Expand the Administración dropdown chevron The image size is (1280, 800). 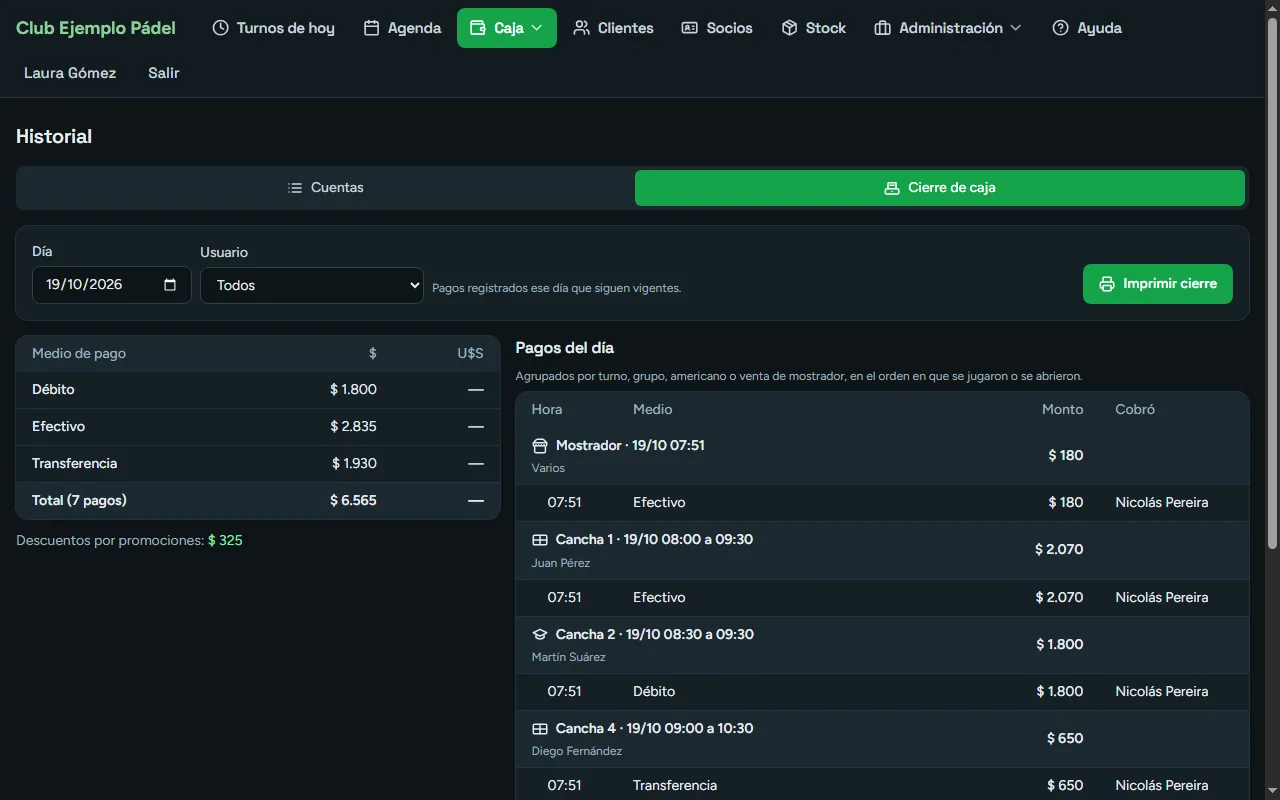[x=1016, y=28]
